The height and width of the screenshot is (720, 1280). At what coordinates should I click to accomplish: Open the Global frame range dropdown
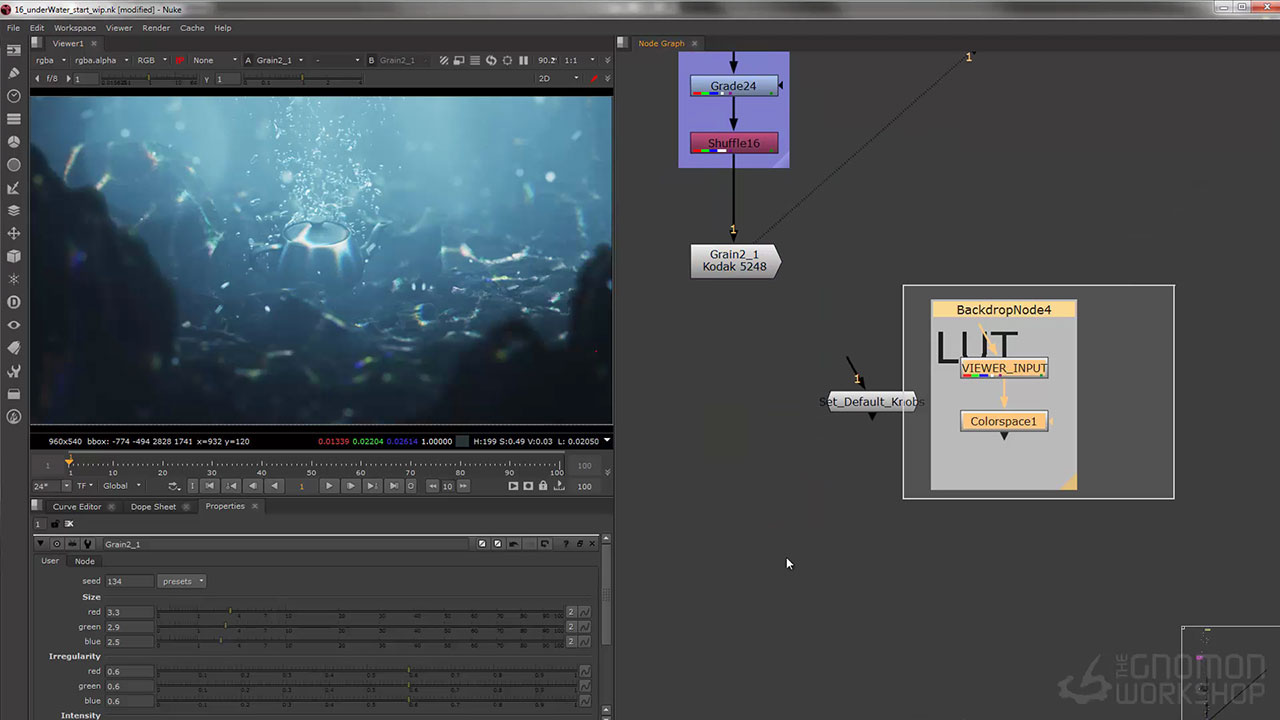tap(122, 486)
